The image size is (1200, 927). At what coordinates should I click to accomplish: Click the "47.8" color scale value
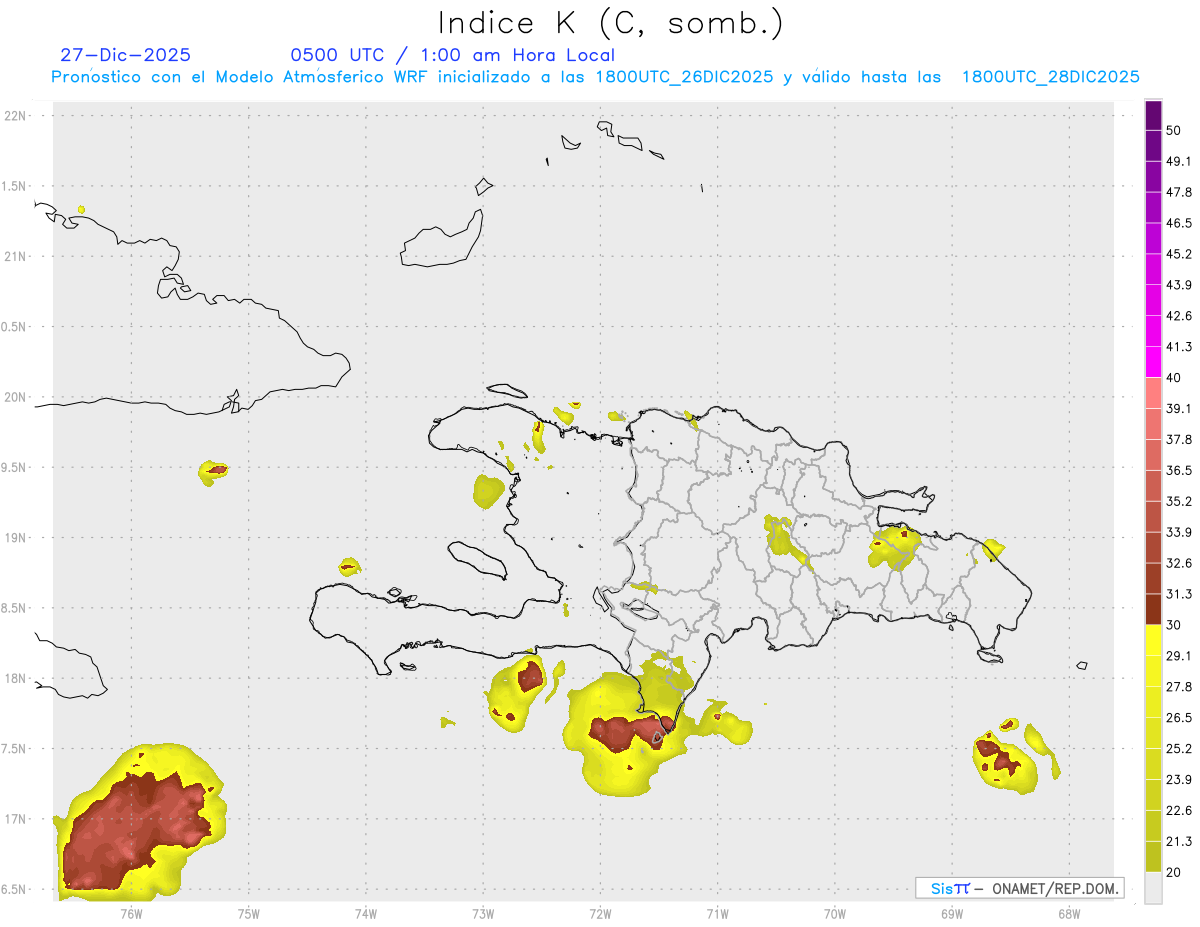click(x=1179, y=192)
